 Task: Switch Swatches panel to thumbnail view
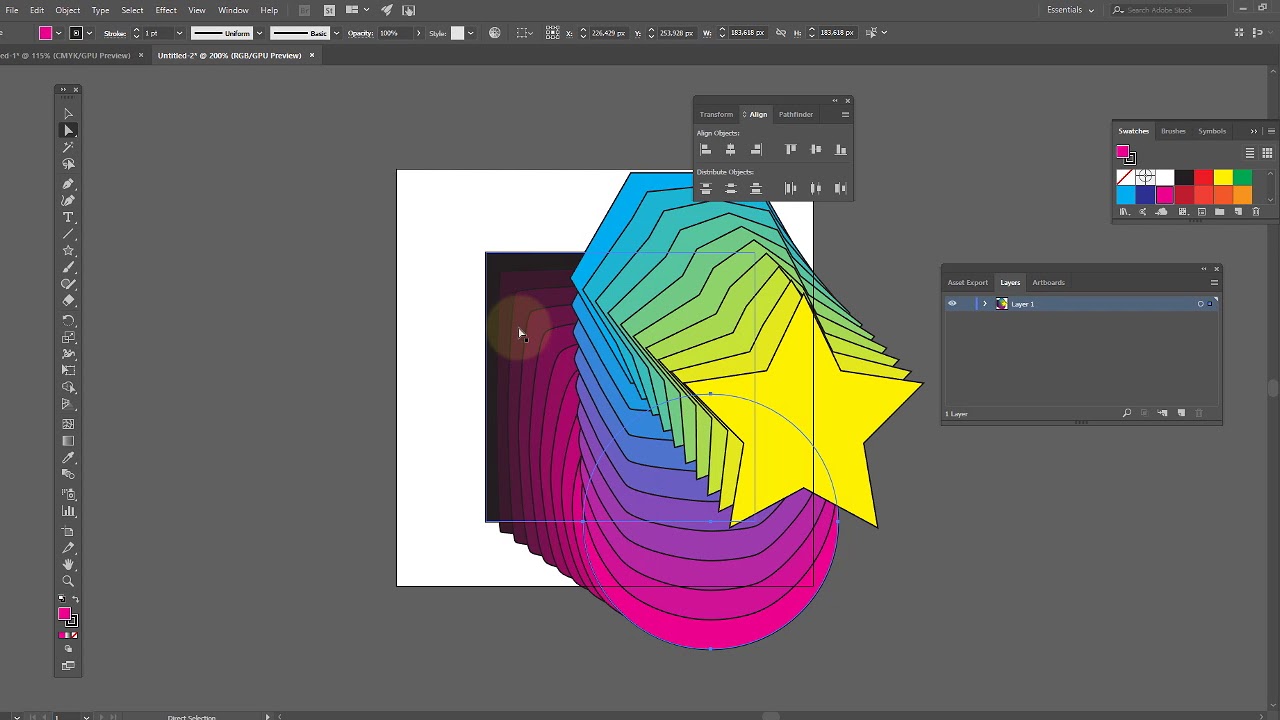(x=1267, y=153)
